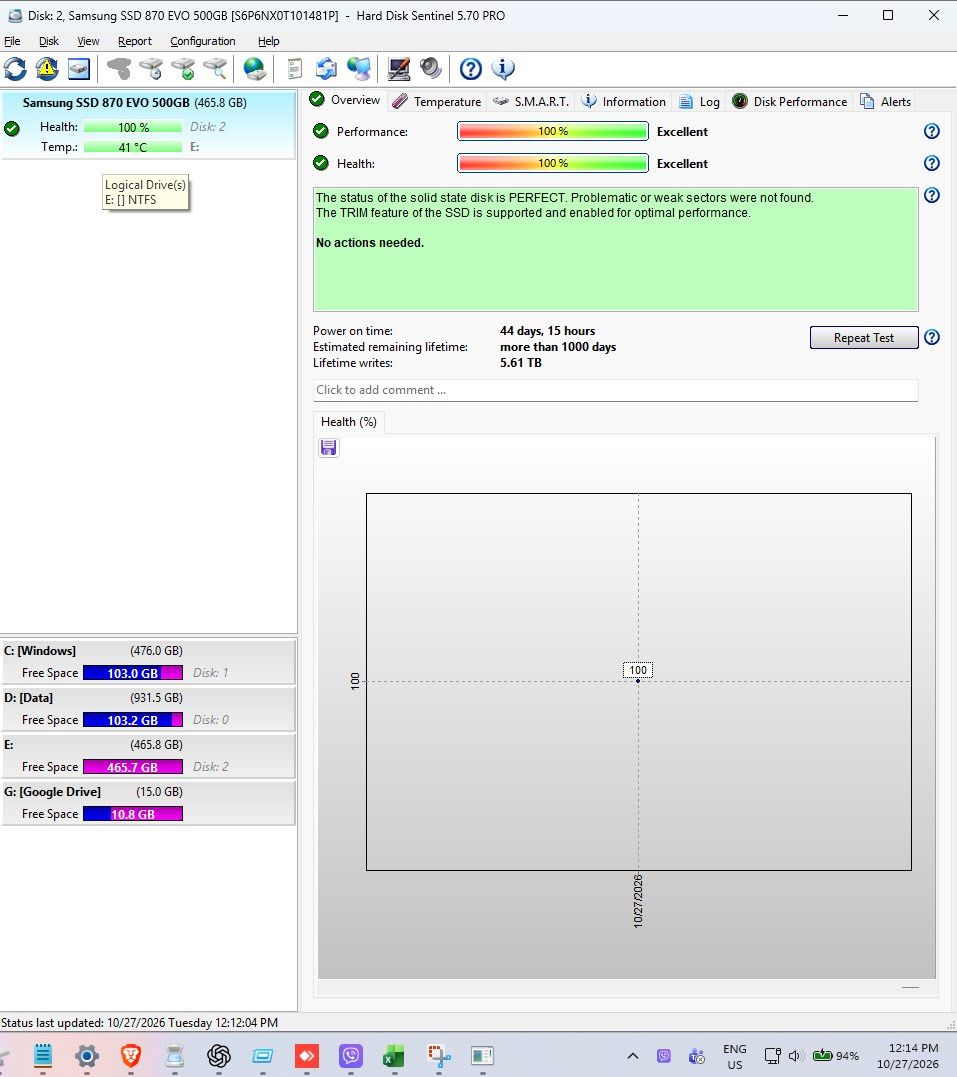Open Brave browser from the taskbar

pos(131,1055)
